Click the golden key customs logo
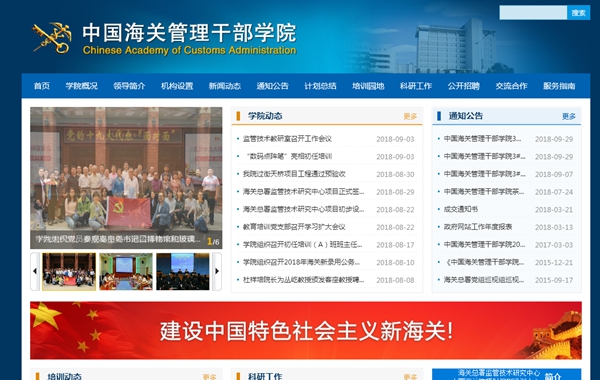The image size is (600, 380). 52,38
